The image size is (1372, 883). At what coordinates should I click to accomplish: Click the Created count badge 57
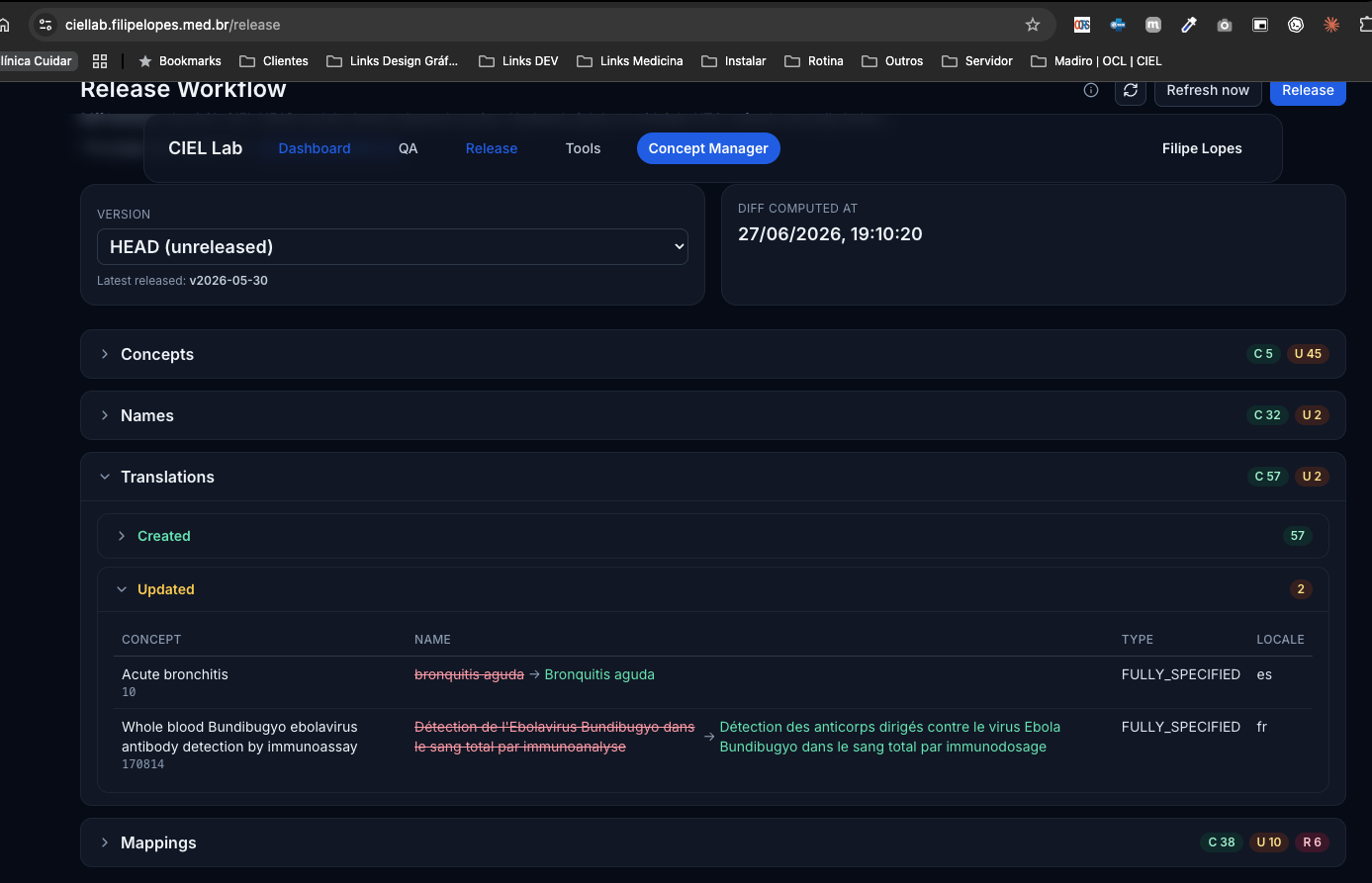pyautogui.click(x=1297, y=536)
